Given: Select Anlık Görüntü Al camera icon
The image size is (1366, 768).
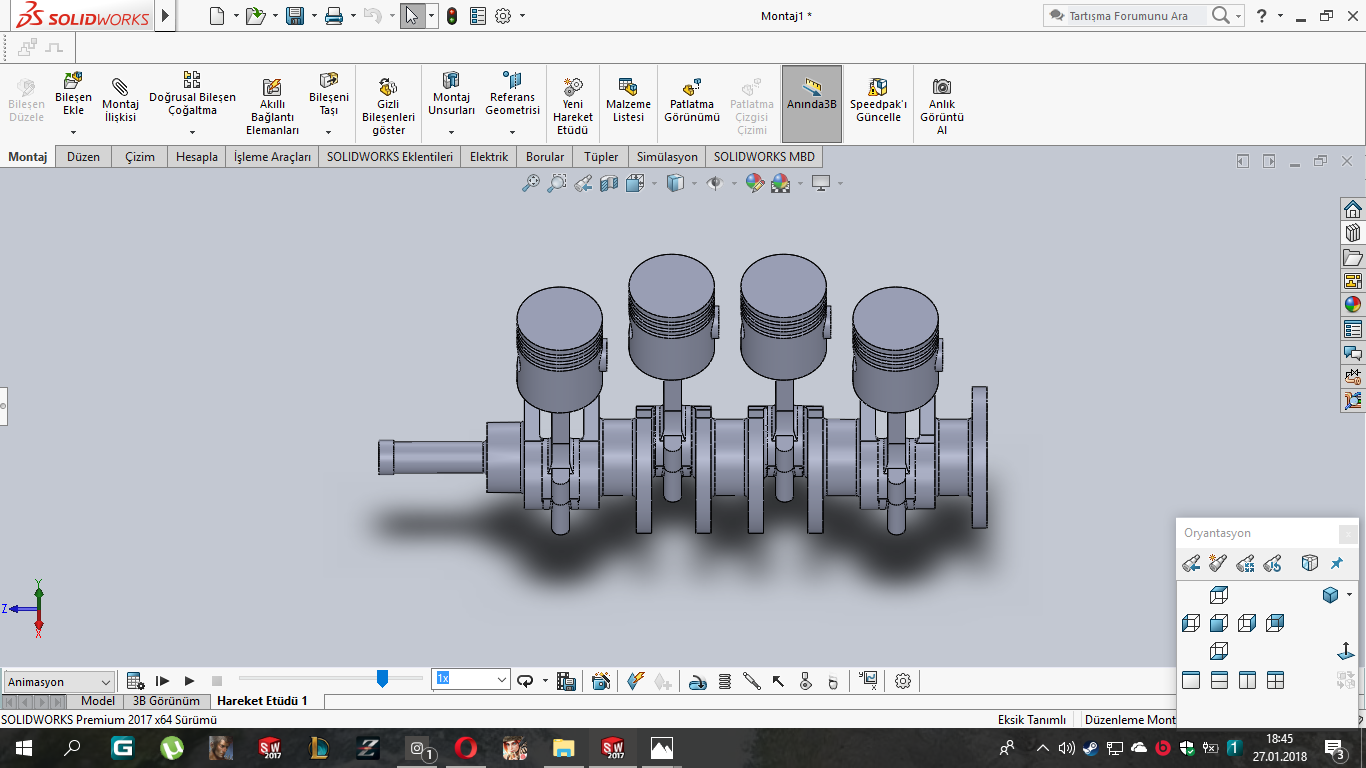Looking at the screenshot, I should point(941,87).
